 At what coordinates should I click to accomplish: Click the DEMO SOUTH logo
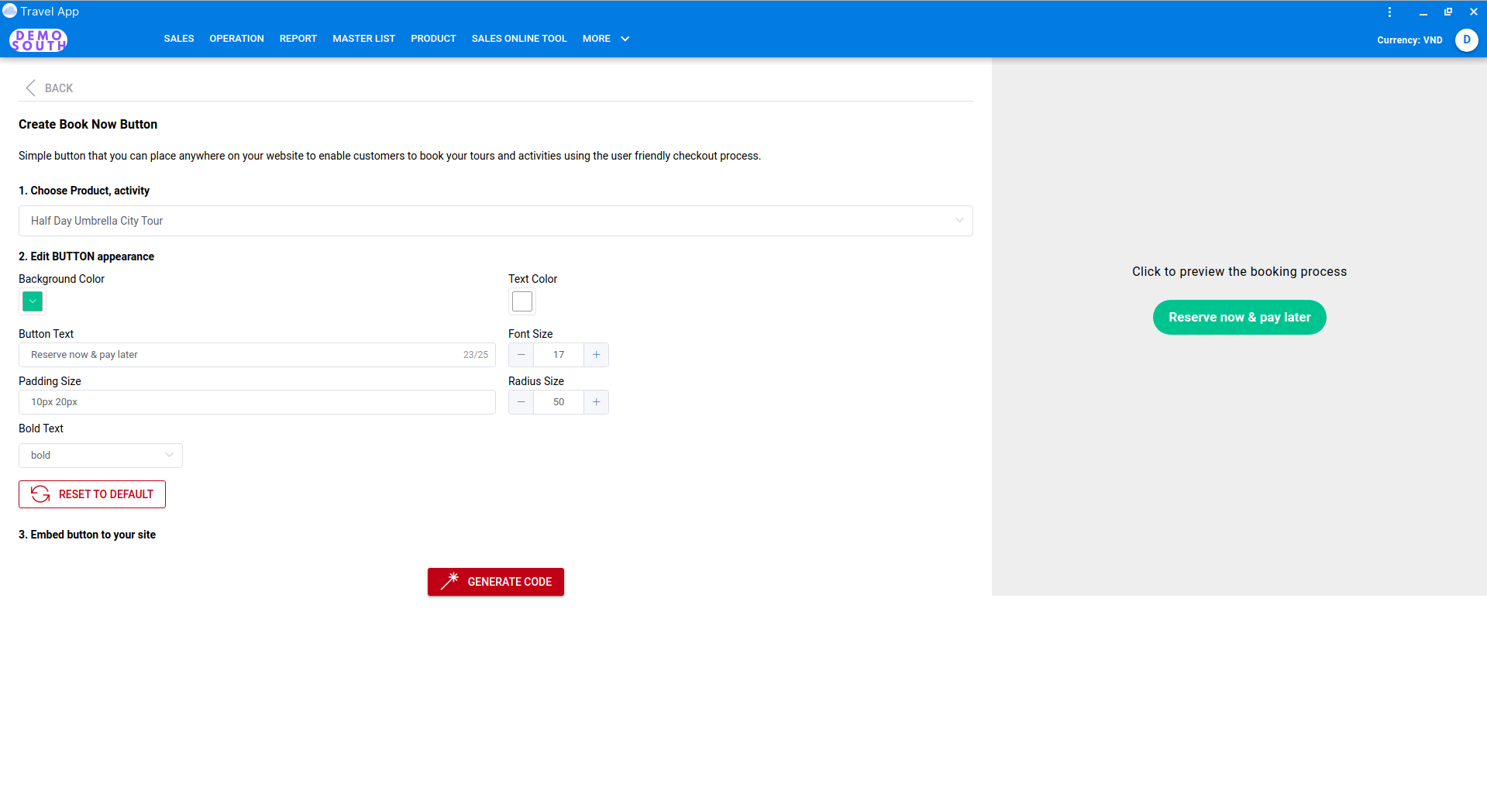pos(37,40)
